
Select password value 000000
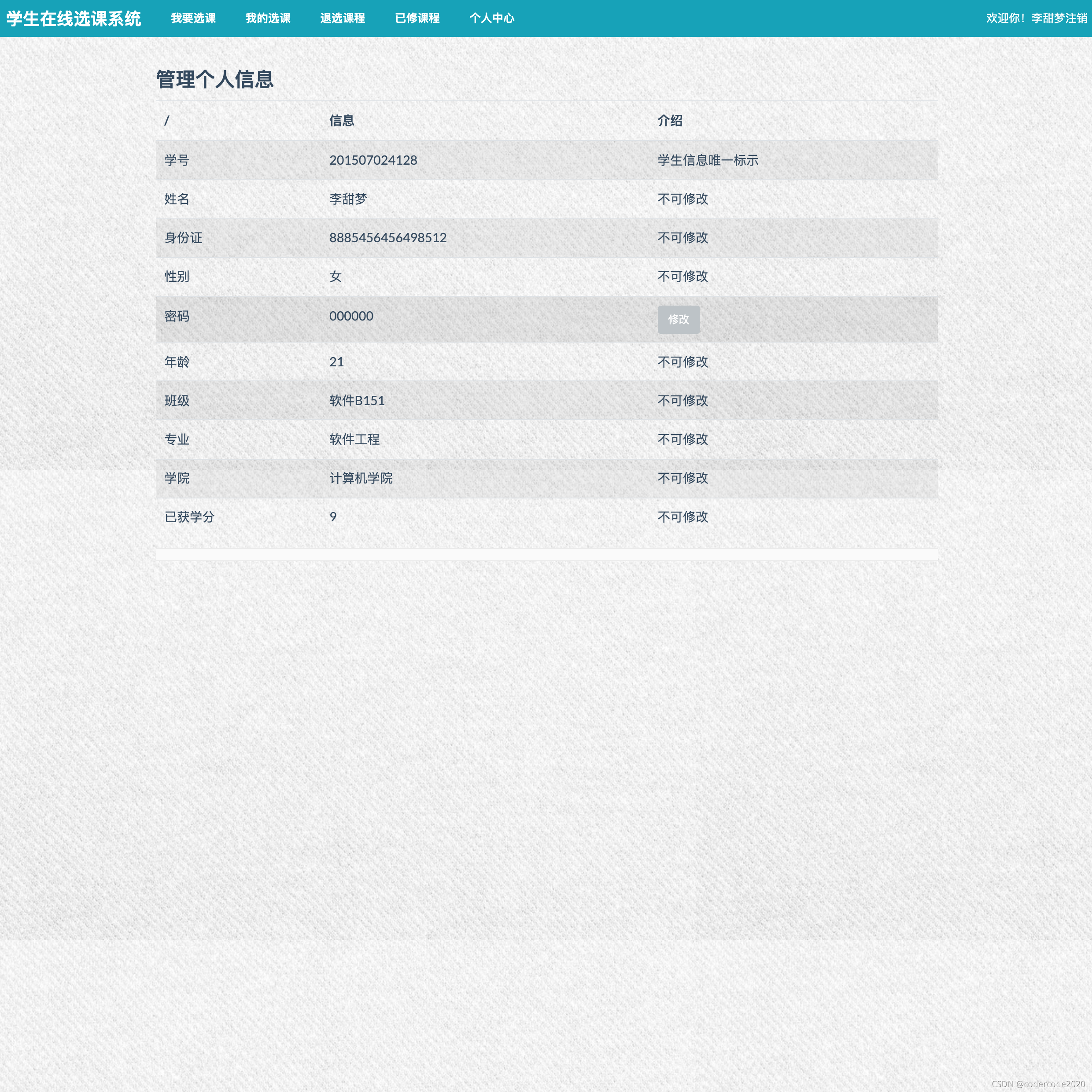tap(351, 316)
